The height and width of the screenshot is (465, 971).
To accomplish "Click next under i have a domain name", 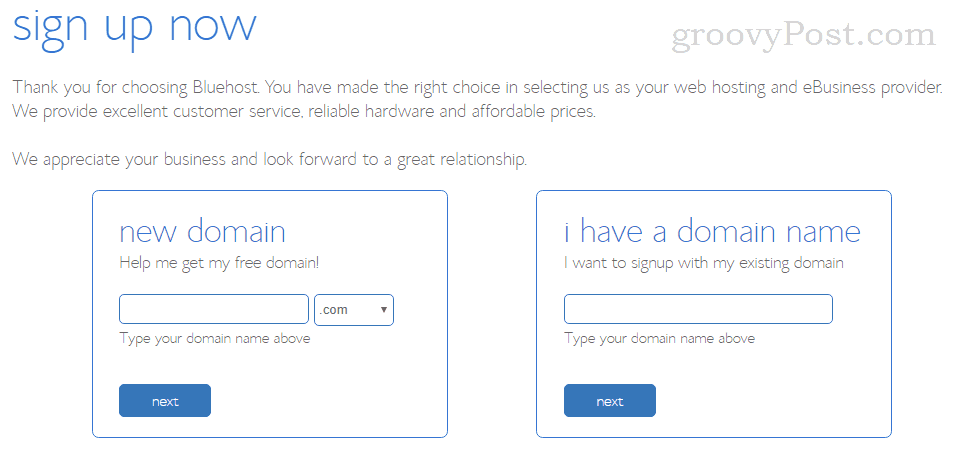I will pyautogui.click(x=609, y=401).
